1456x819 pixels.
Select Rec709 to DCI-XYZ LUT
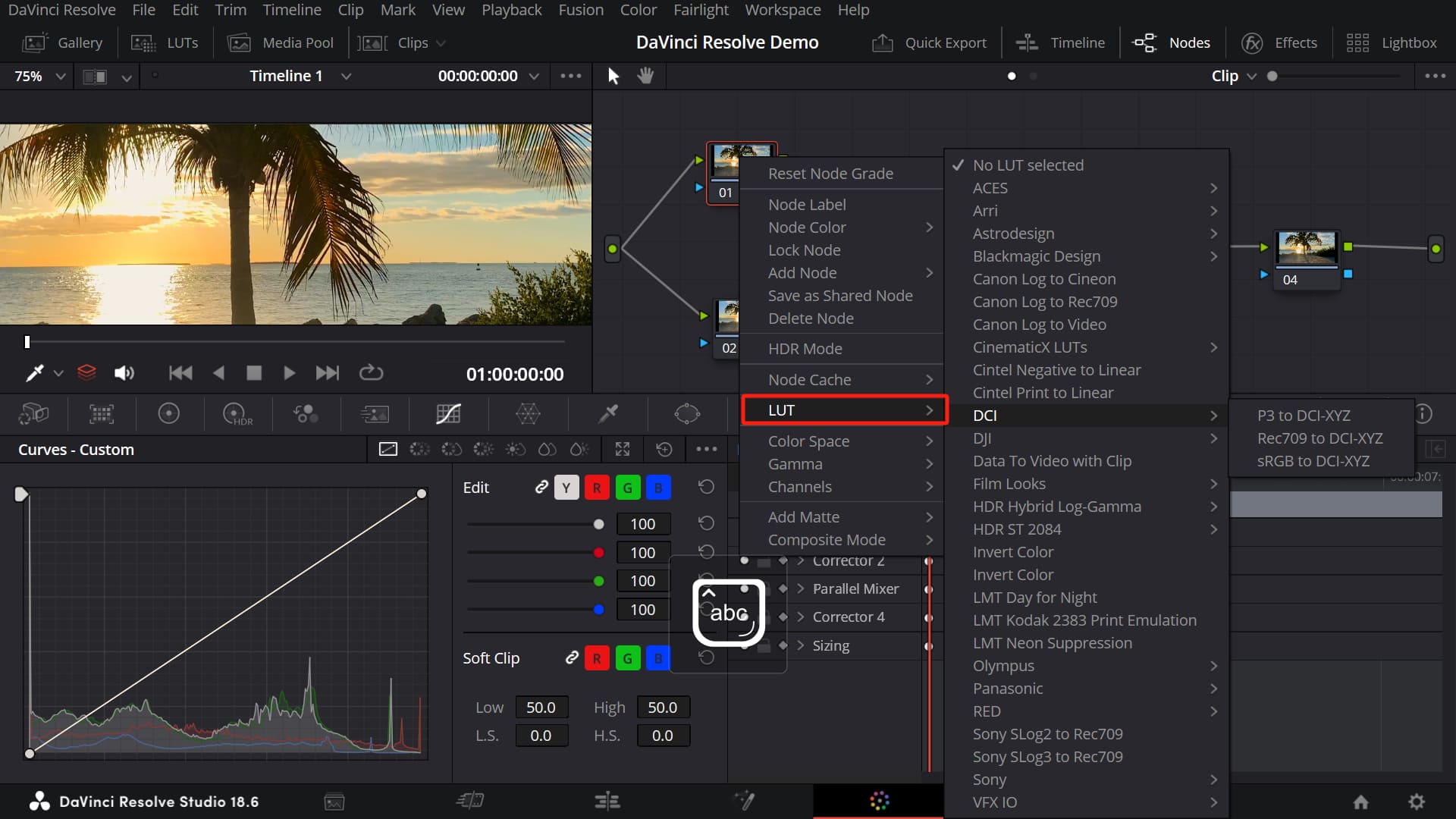1319,438
